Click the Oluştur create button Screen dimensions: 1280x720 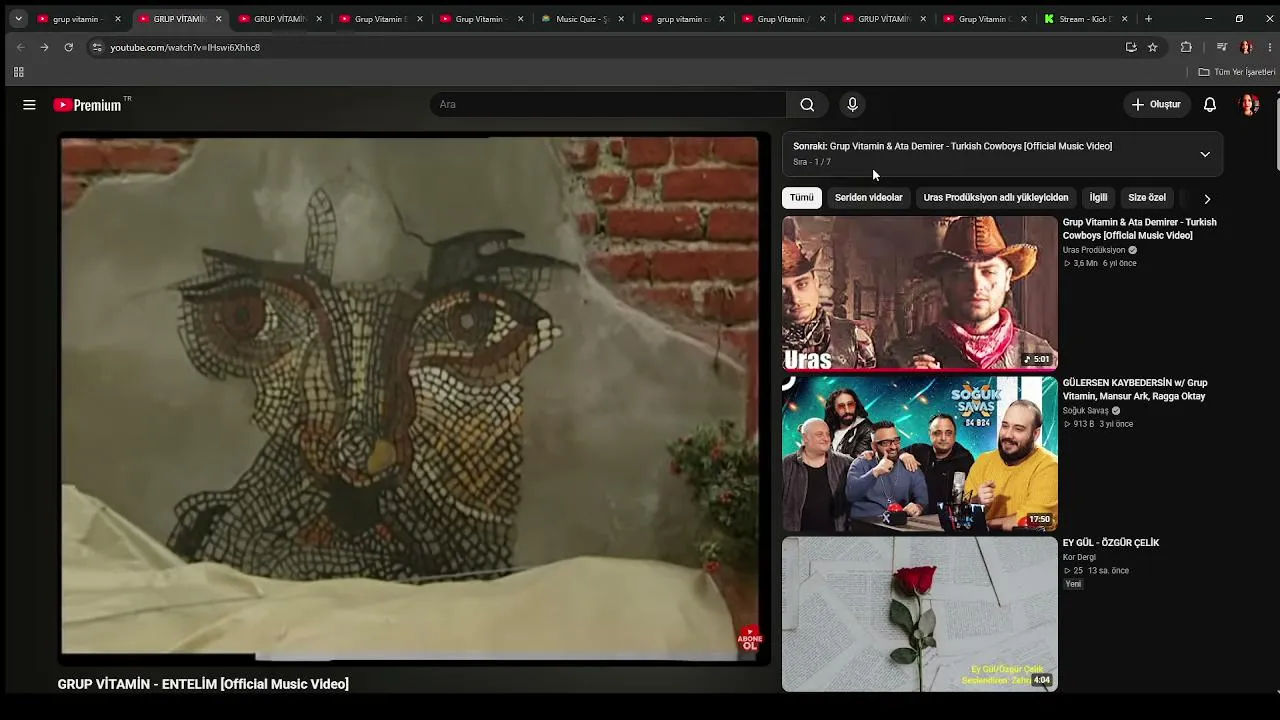pos(1156,105)
